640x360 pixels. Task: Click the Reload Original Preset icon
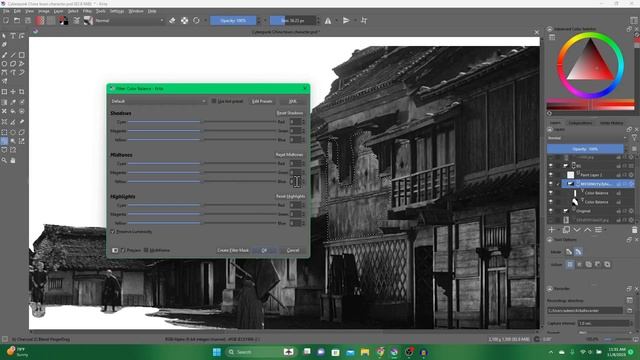[x=196, y=20]
